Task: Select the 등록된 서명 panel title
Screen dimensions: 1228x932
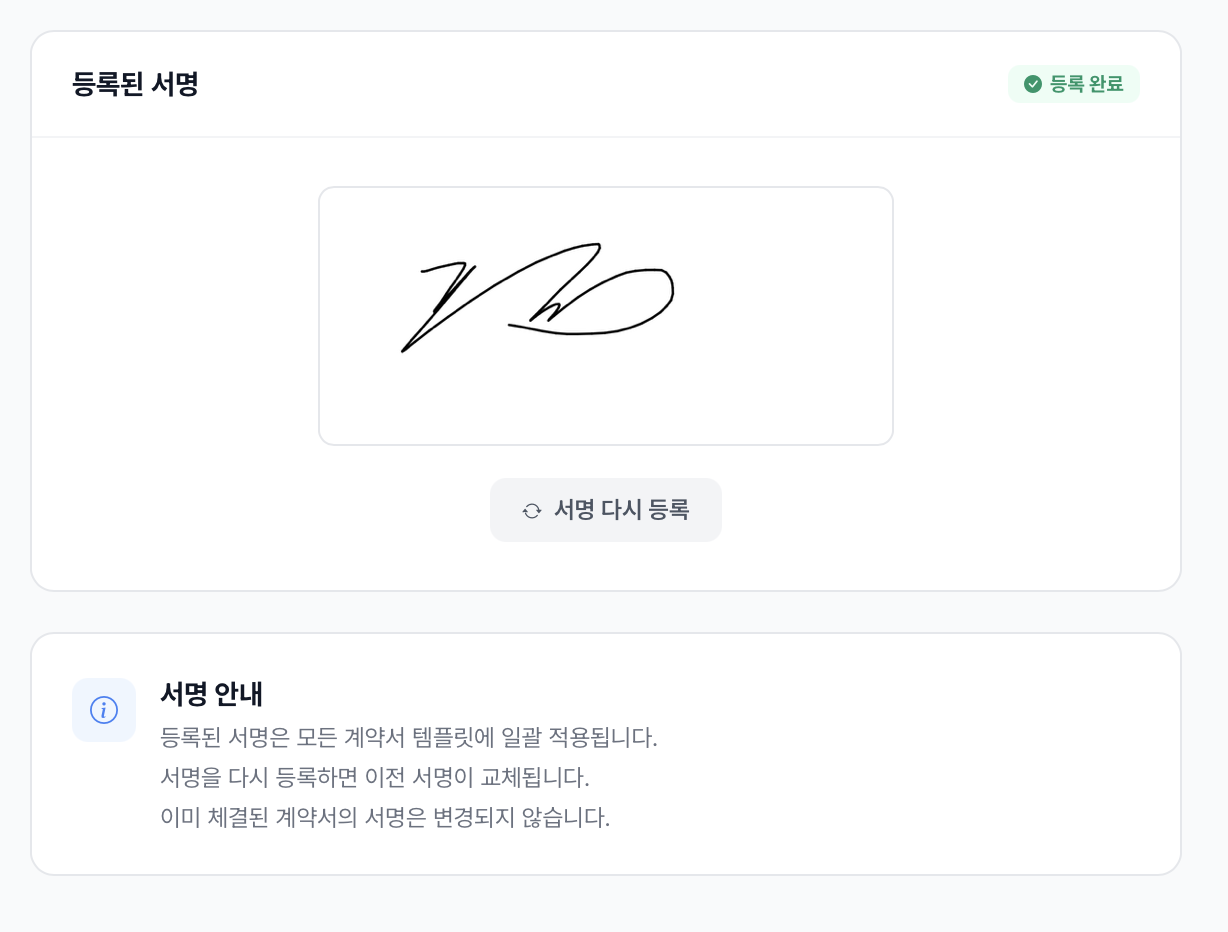Action: coord(136,85)
